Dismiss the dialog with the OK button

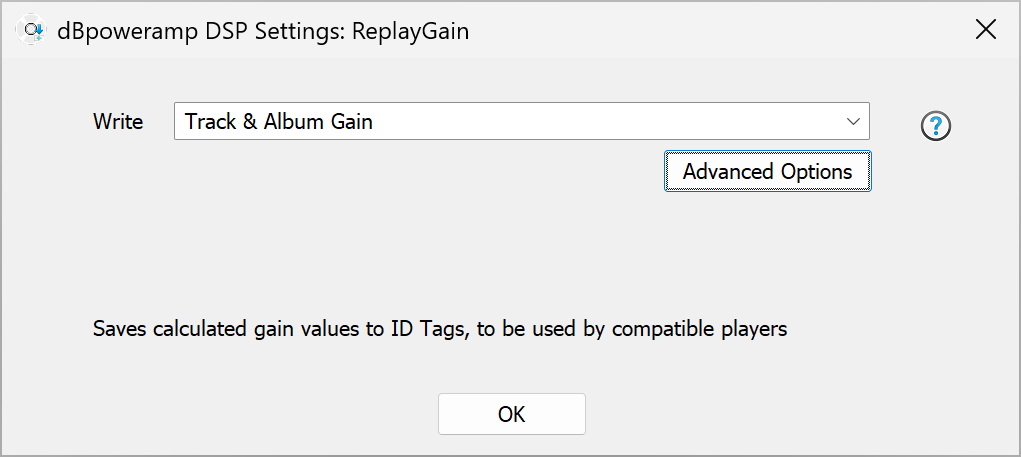tap(511, 414)
